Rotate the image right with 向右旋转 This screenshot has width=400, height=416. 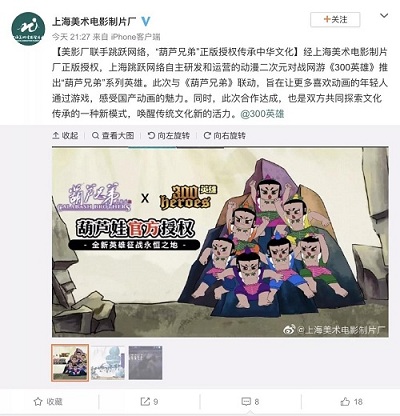tap(225, 135)
